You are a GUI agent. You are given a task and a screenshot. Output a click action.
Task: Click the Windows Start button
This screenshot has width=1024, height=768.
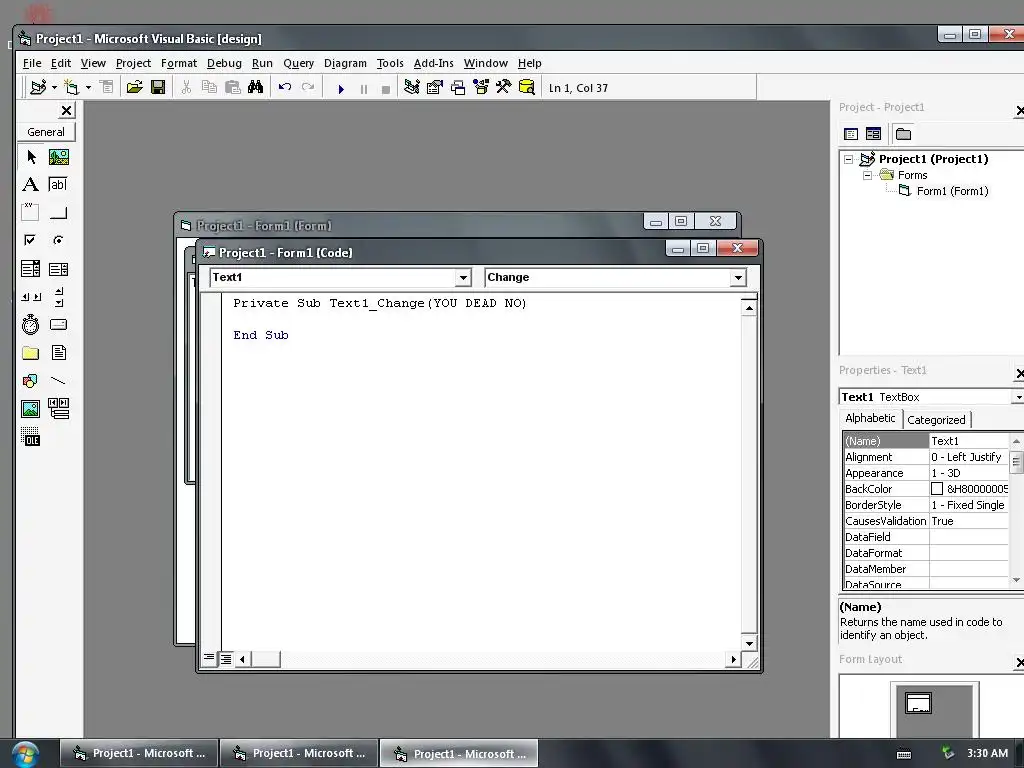point(24,754)
